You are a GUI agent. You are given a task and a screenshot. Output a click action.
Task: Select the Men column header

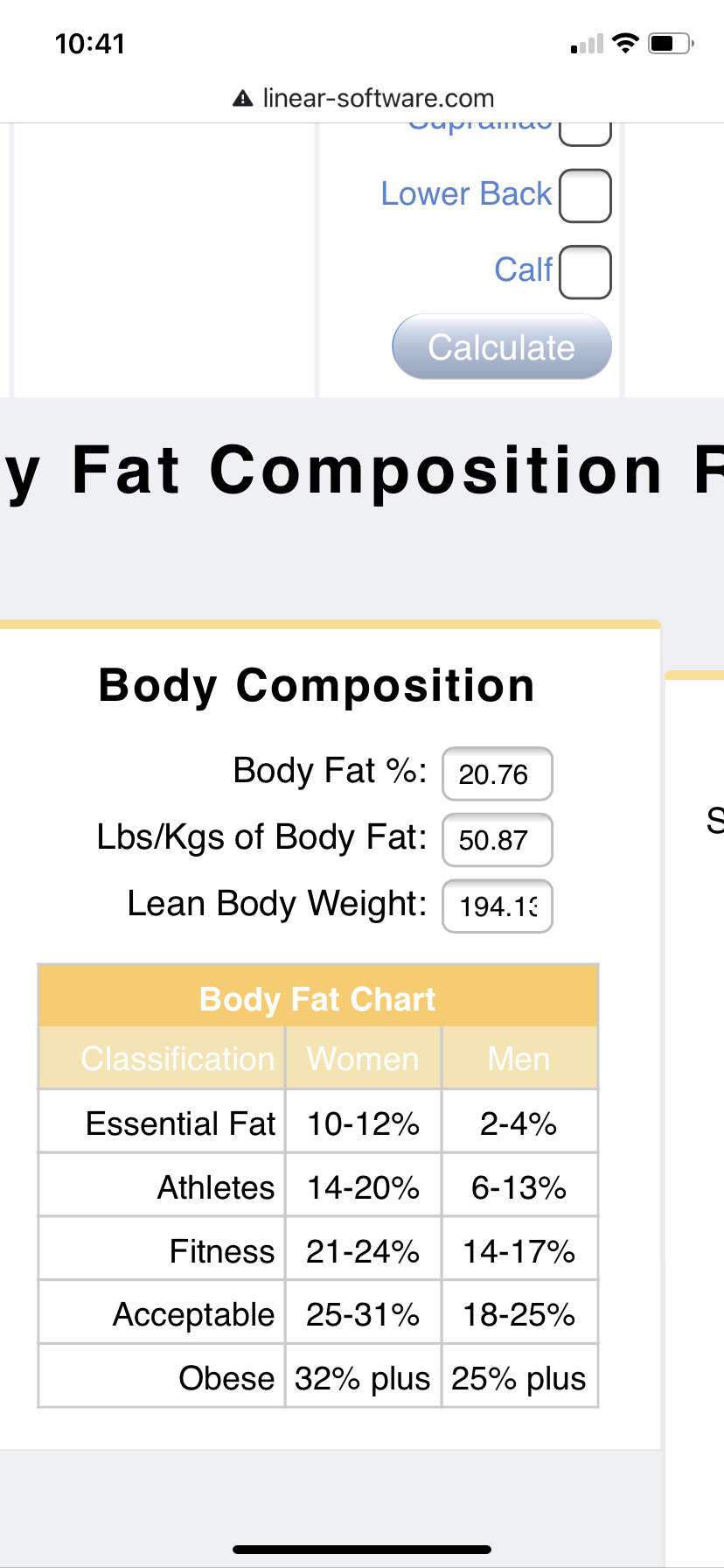[519, 1059]
